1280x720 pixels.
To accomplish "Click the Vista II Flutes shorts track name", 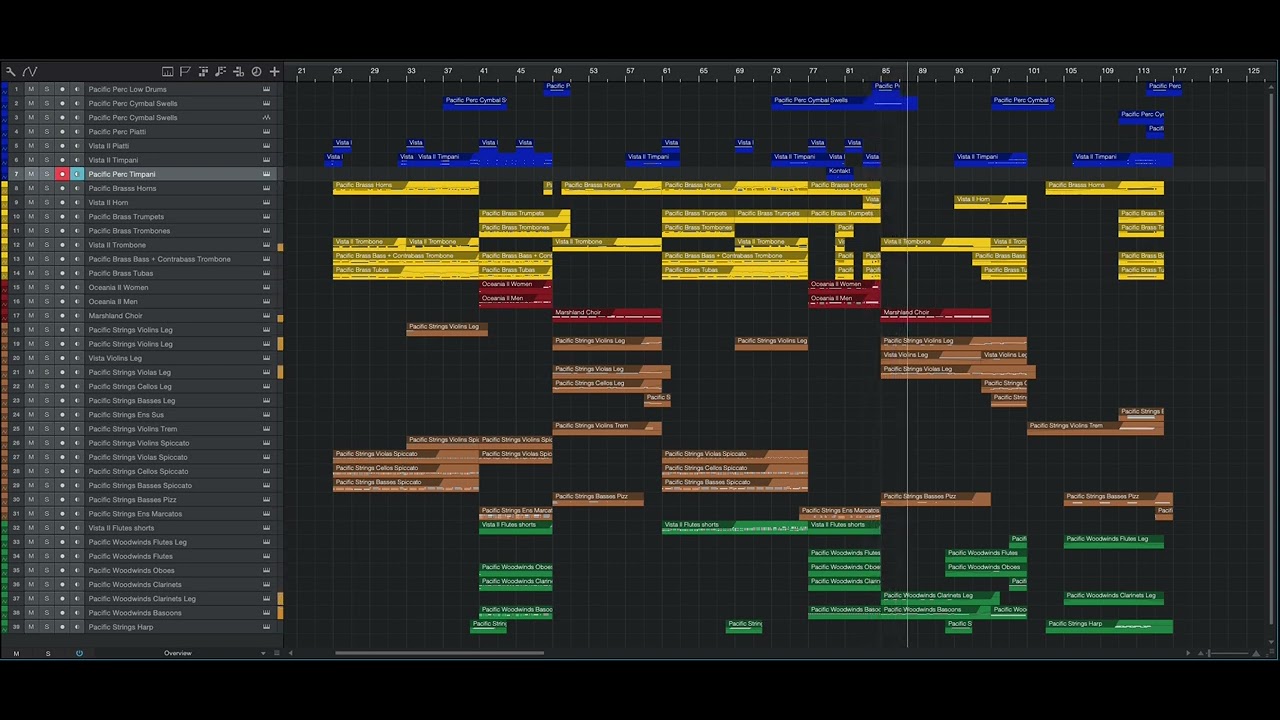I will [121, 528].
